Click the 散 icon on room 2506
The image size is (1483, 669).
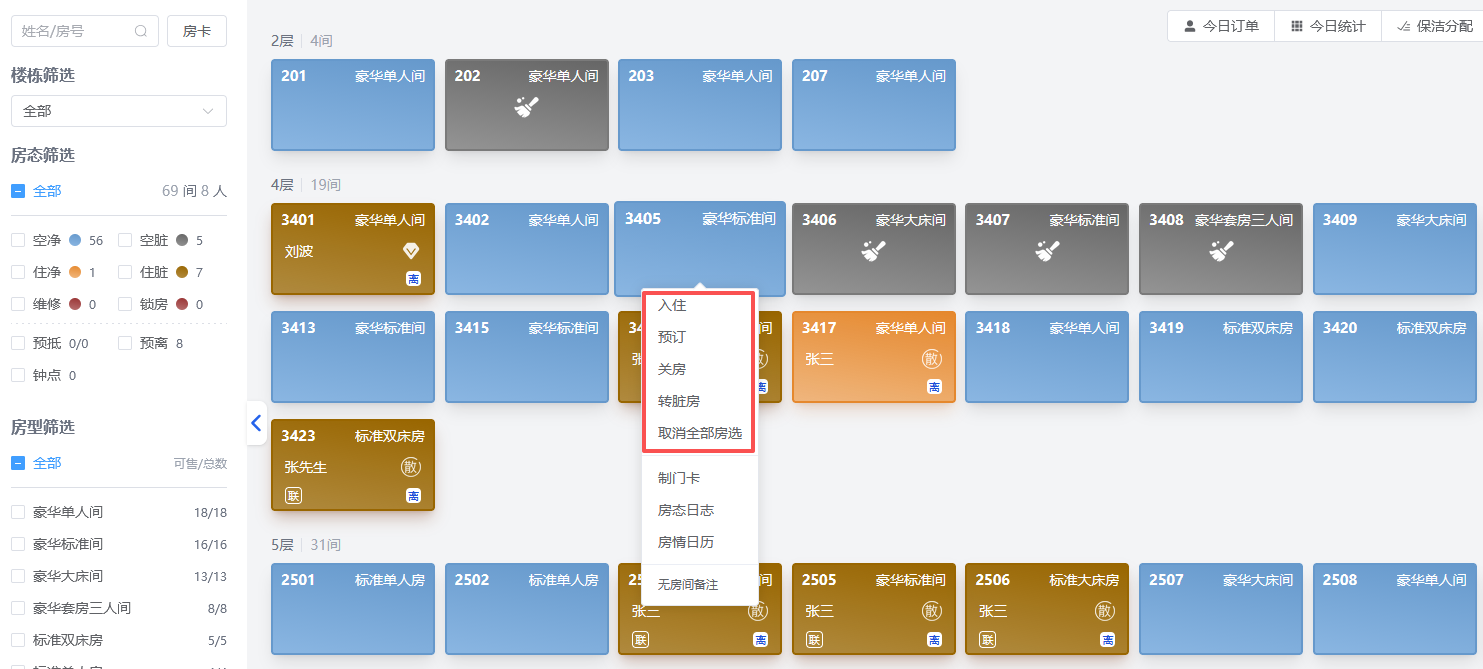click(1105, 611)
